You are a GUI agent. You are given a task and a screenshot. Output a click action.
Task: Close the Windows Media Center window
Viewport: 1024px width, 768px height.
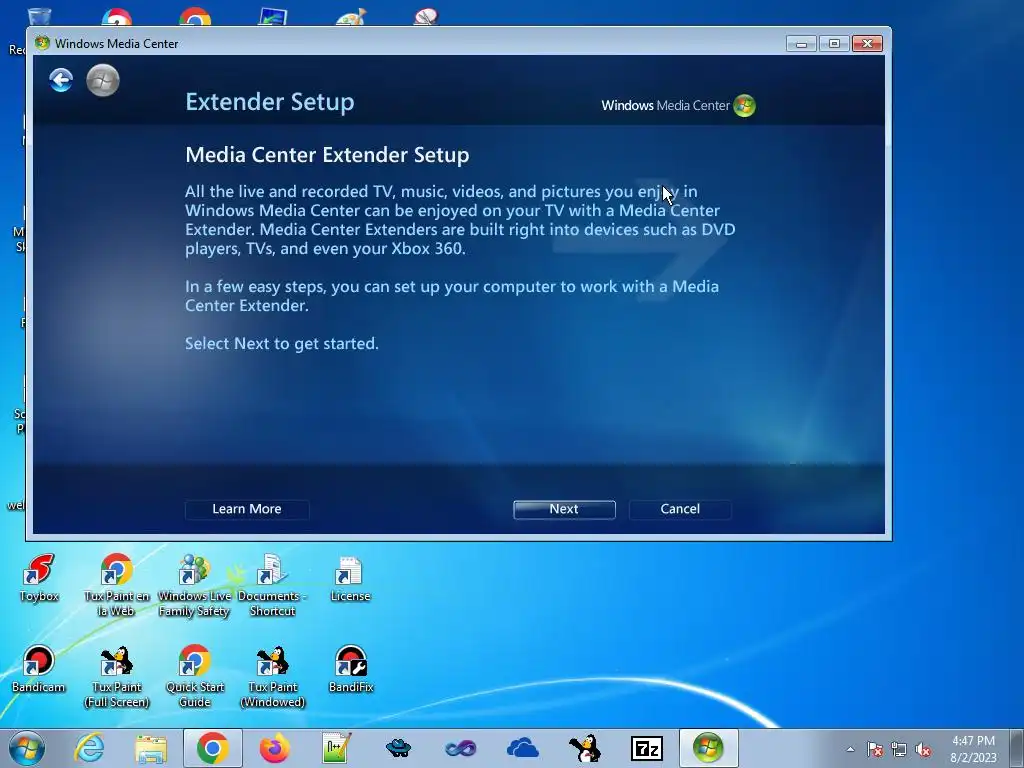click(x=867, y=44)
